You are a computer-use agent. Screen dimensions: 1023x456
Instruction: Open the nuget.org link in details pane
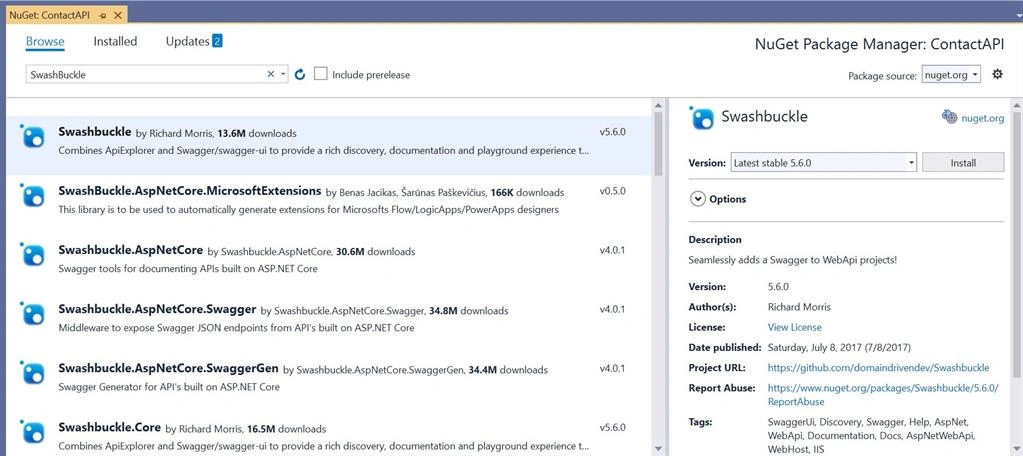click(x=983, y=118)
